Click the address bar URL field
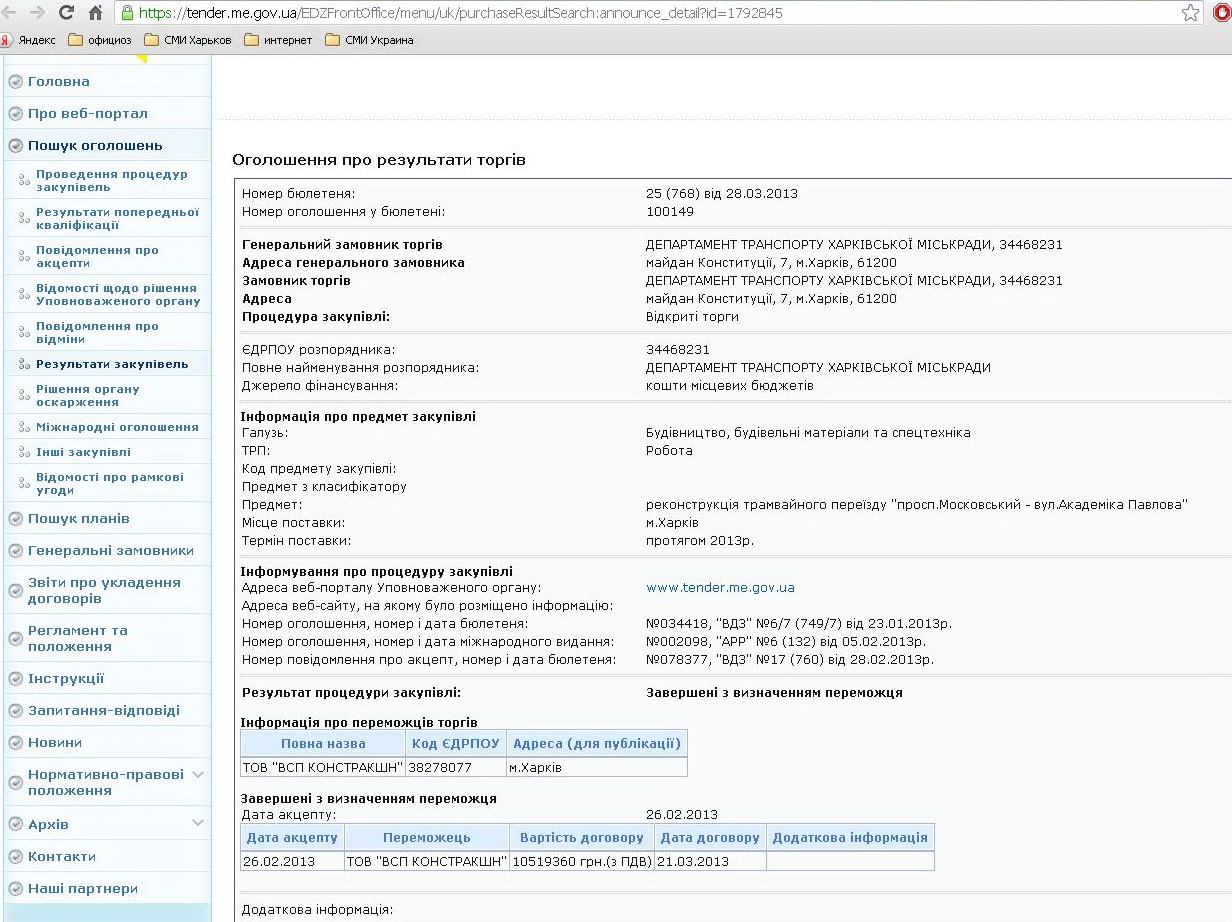This screenshot has height=922, width=1232. [640, 13]
